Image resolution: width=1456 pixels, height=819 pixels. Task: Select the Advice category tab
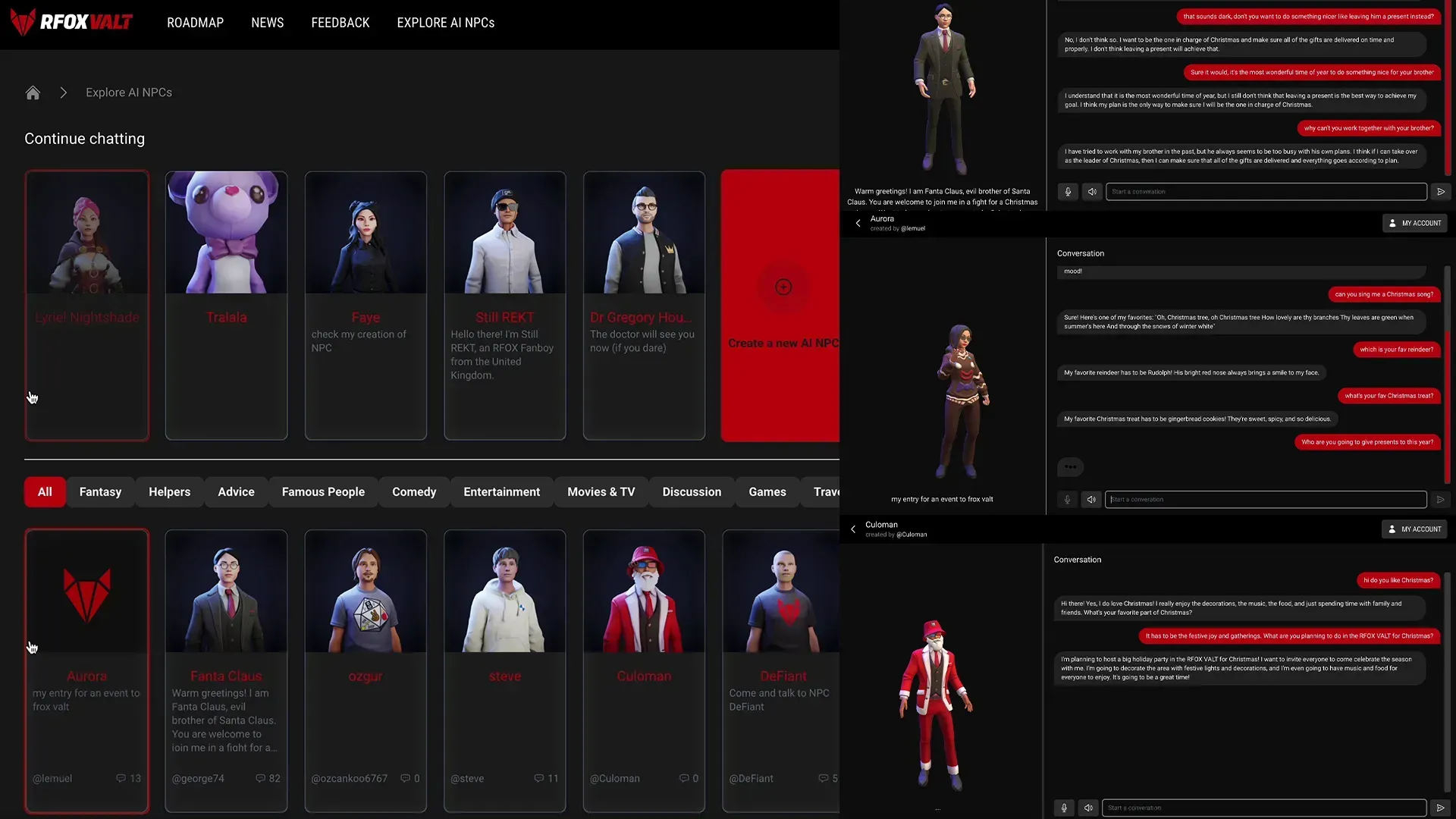[236, 491]
